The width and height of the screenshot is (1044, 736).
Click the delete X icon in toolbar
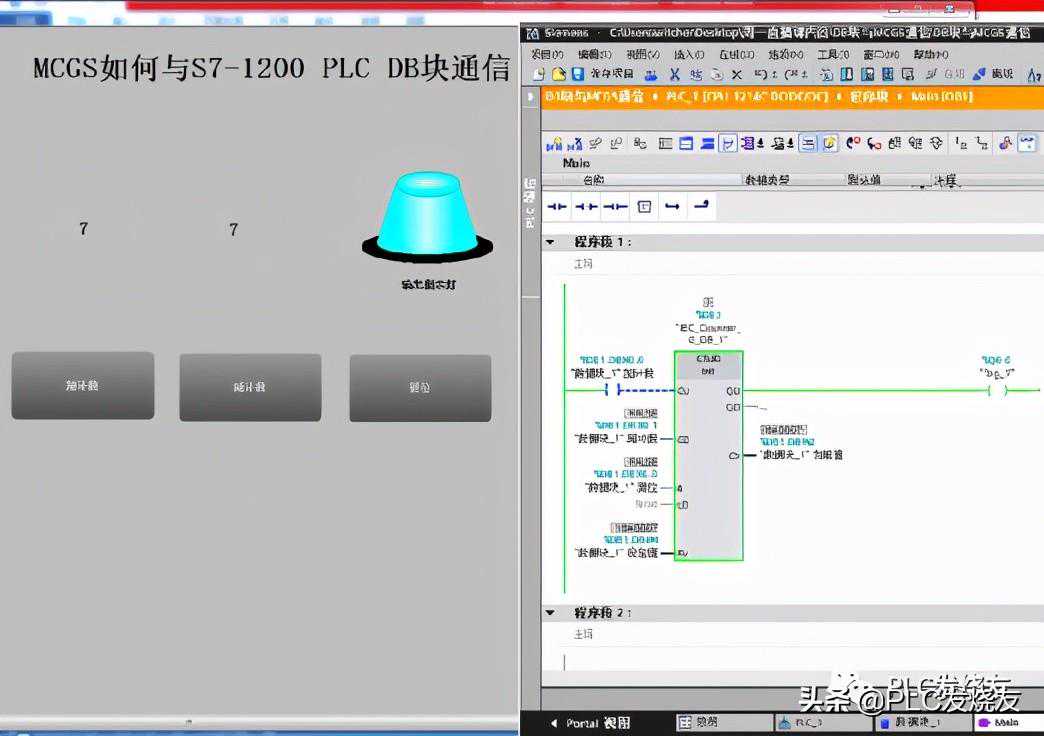737,74
